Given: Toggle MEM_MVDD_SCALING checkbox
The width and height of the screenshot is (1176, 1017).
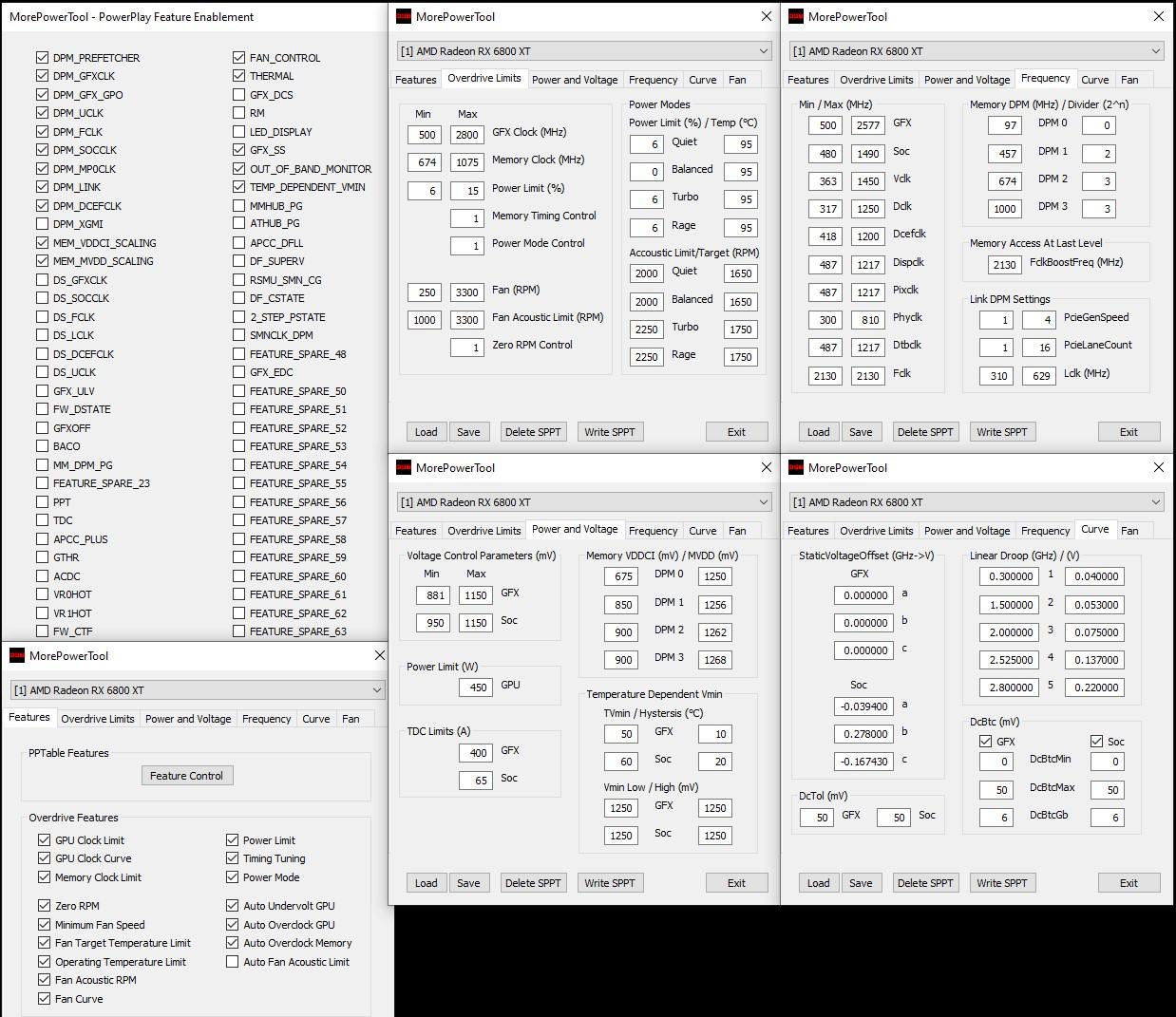Looking at the screenshot, I should pos(42,261).
